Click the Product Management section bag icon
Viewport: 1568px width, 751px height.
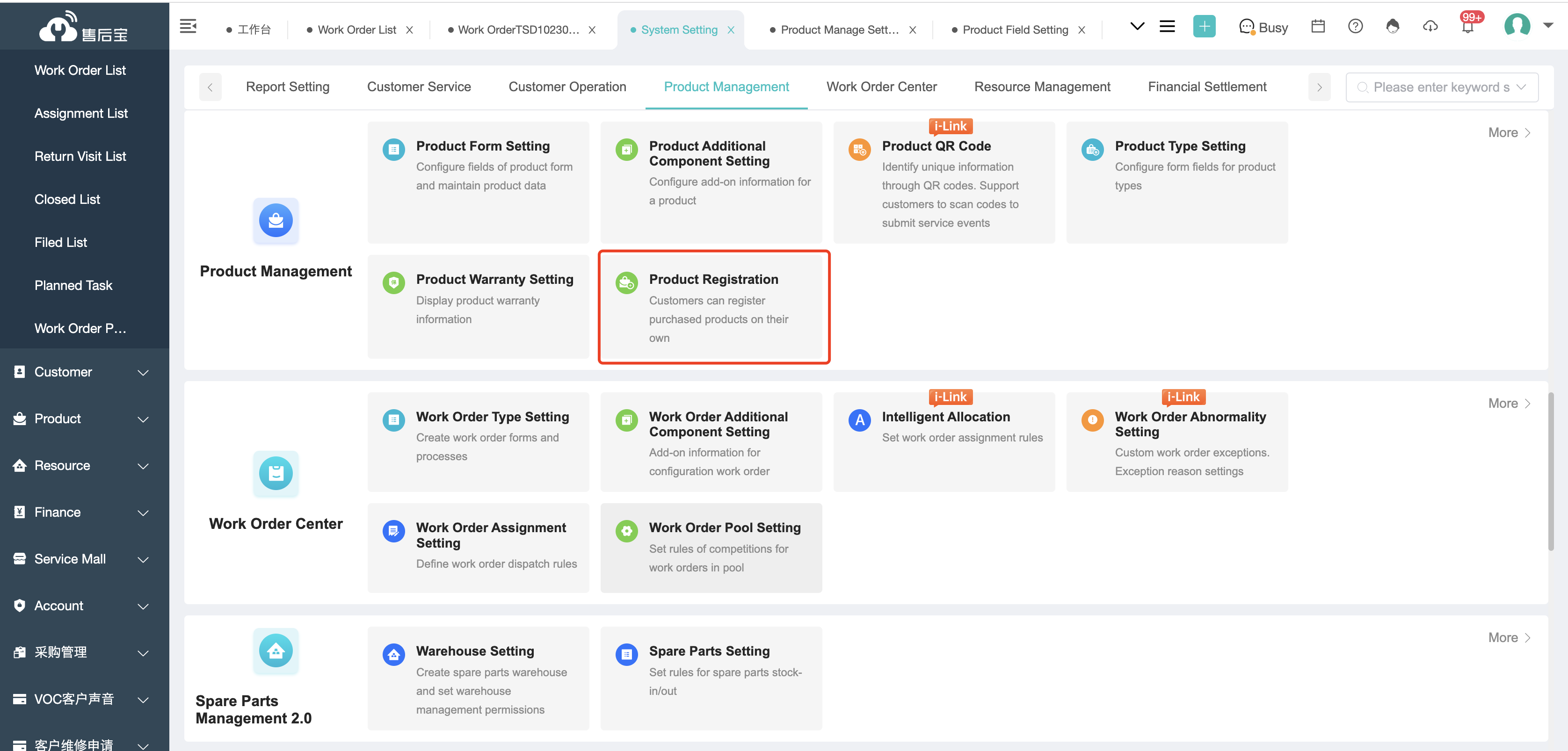pos(276,220)
